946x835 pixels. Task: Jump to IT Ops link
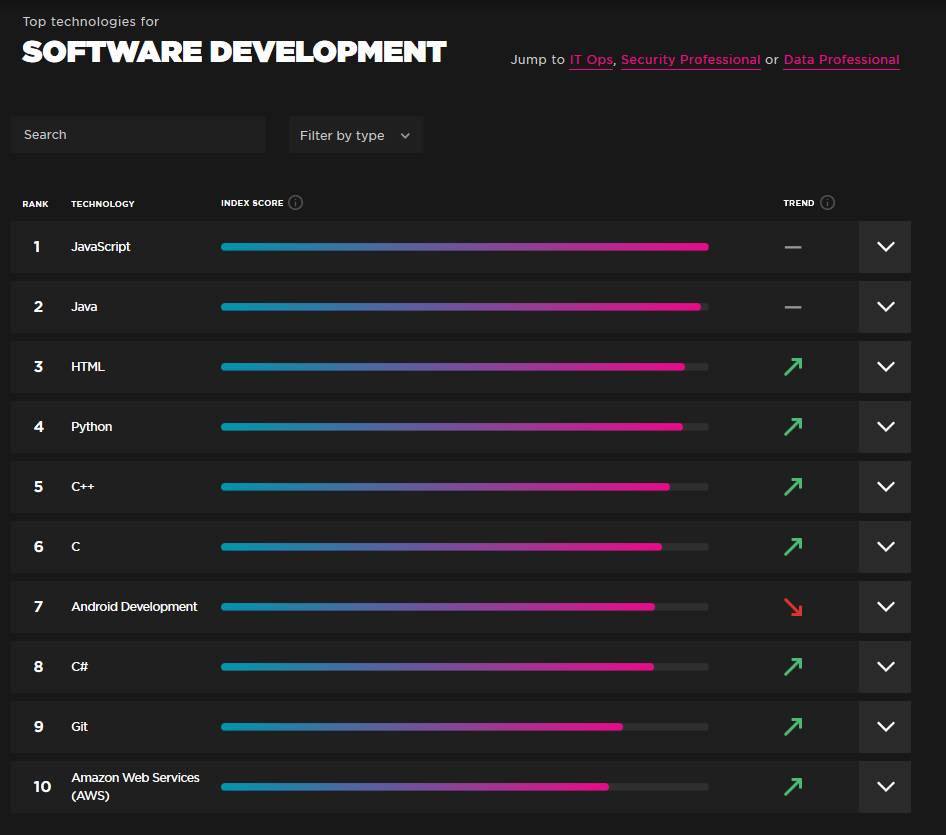[x=591, y=60]
